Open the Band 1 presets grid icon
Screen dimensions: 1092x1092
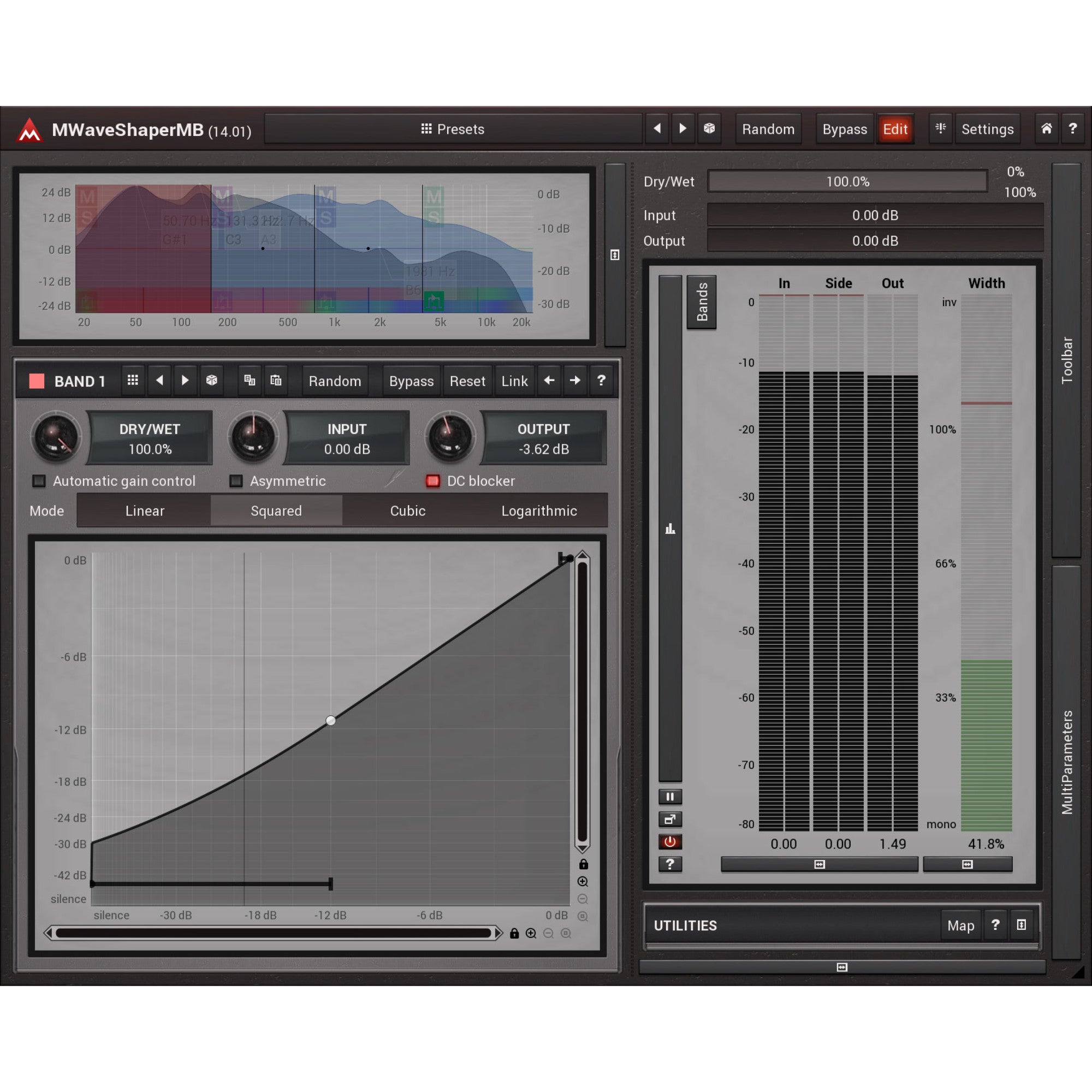(x=133, y=381)
